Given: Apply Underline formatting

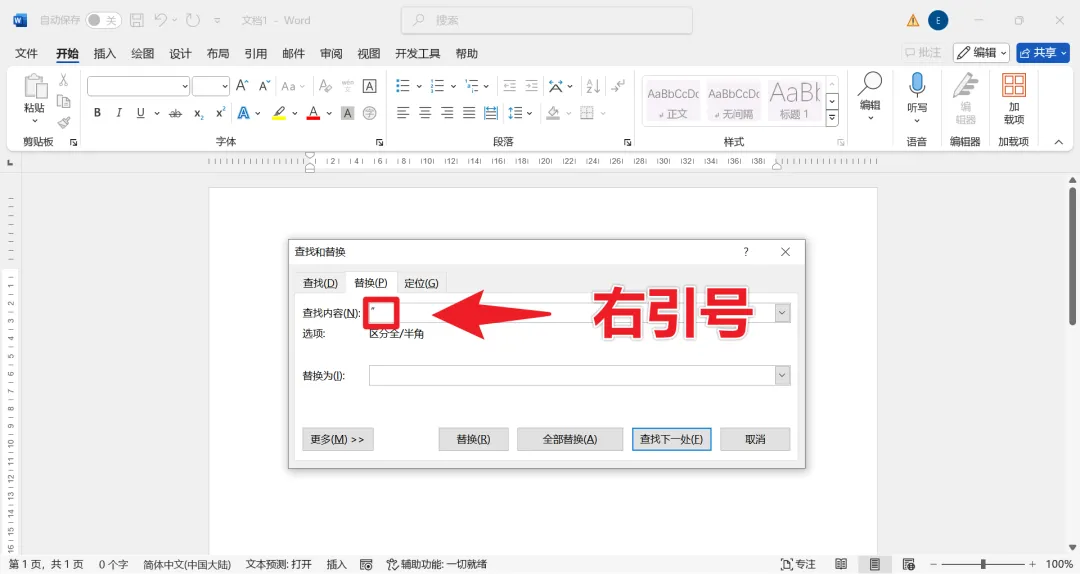Looking at the screenshot, I should tap(141, 113).
